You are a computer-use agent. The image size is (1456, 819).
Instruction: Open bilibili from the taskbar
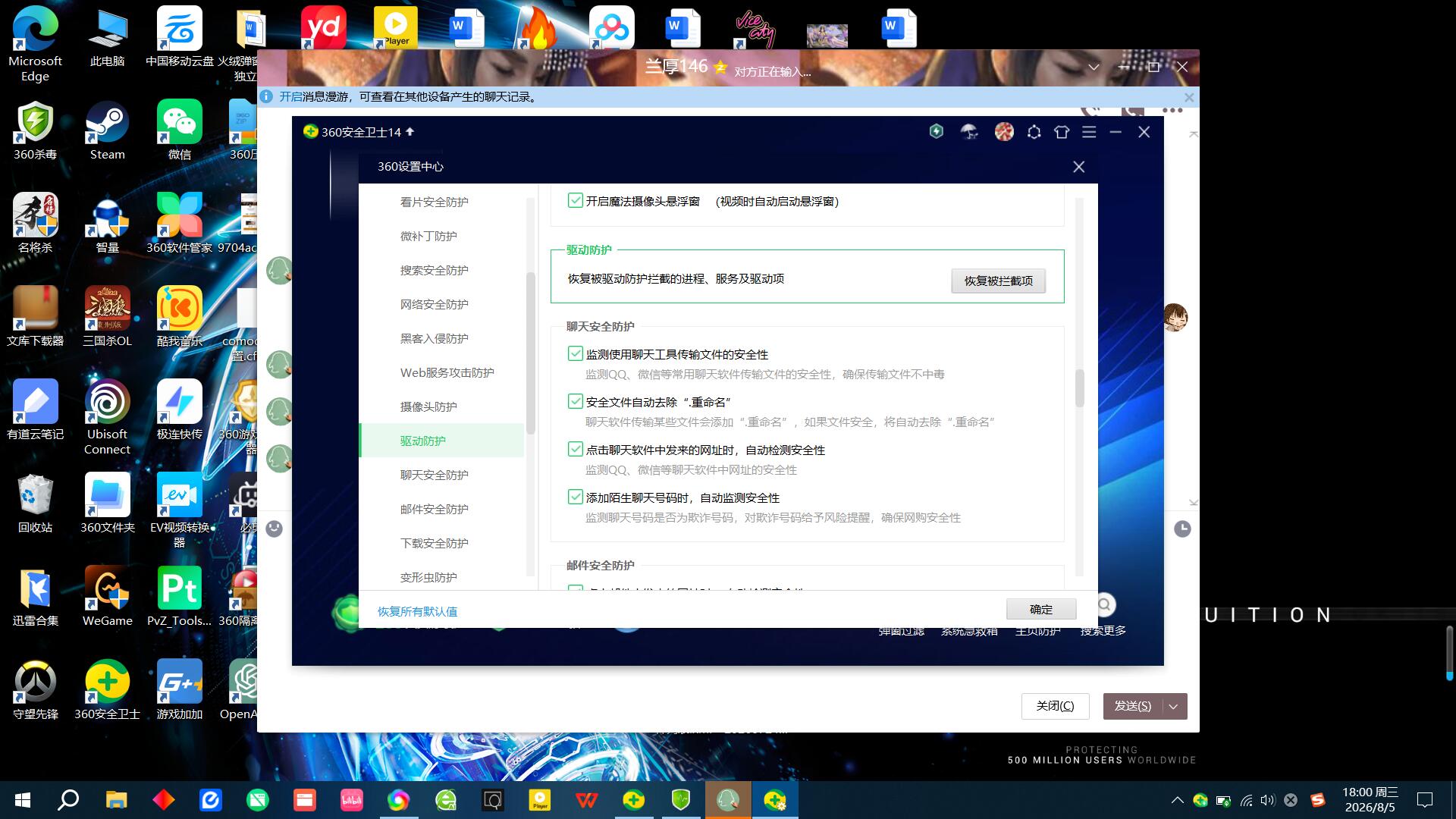(x=352, y=800)
